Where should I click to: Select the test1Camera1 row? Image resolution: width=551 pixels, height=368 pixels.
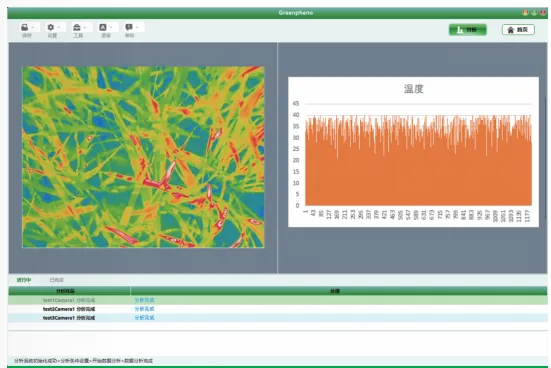coord(278,300)
